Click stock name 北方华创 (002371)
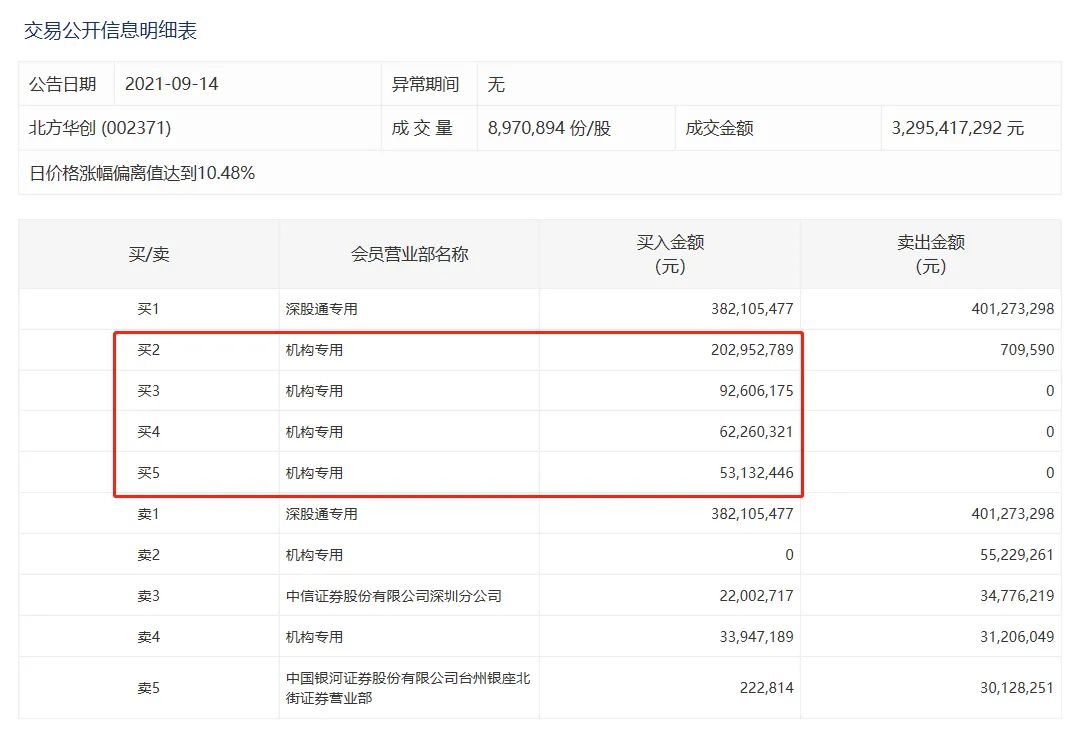 tap(100, 128)
